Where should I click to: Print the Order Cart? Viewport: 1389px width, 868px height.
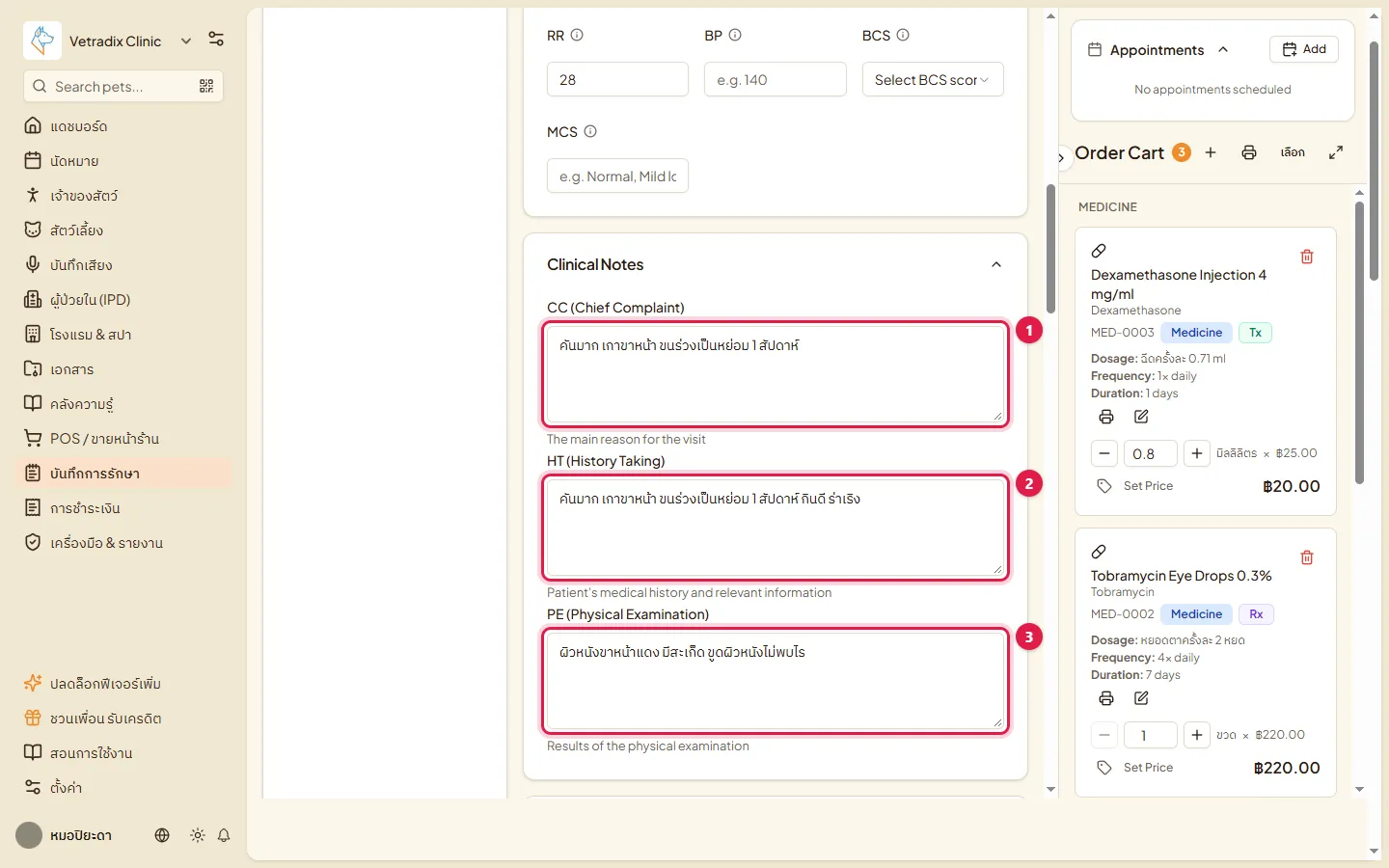(1249, 152)
